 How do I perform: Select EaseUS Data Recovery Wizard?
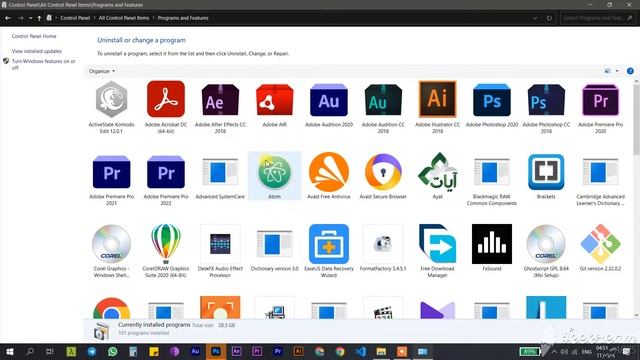[x=329, y=251]
